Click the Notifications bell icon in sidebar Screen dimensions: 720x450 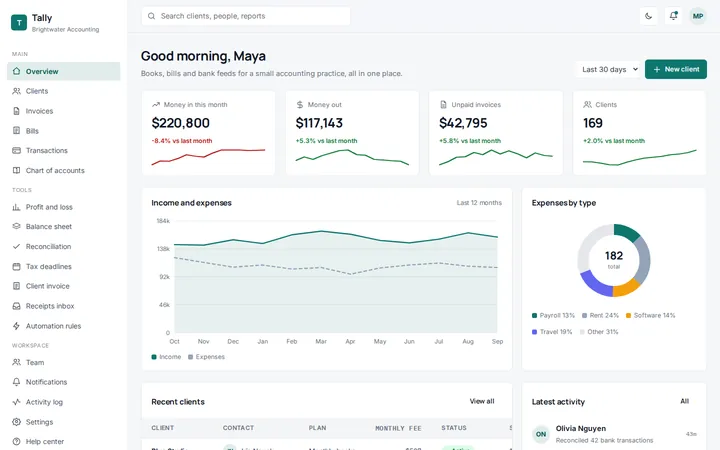[17, 382]
